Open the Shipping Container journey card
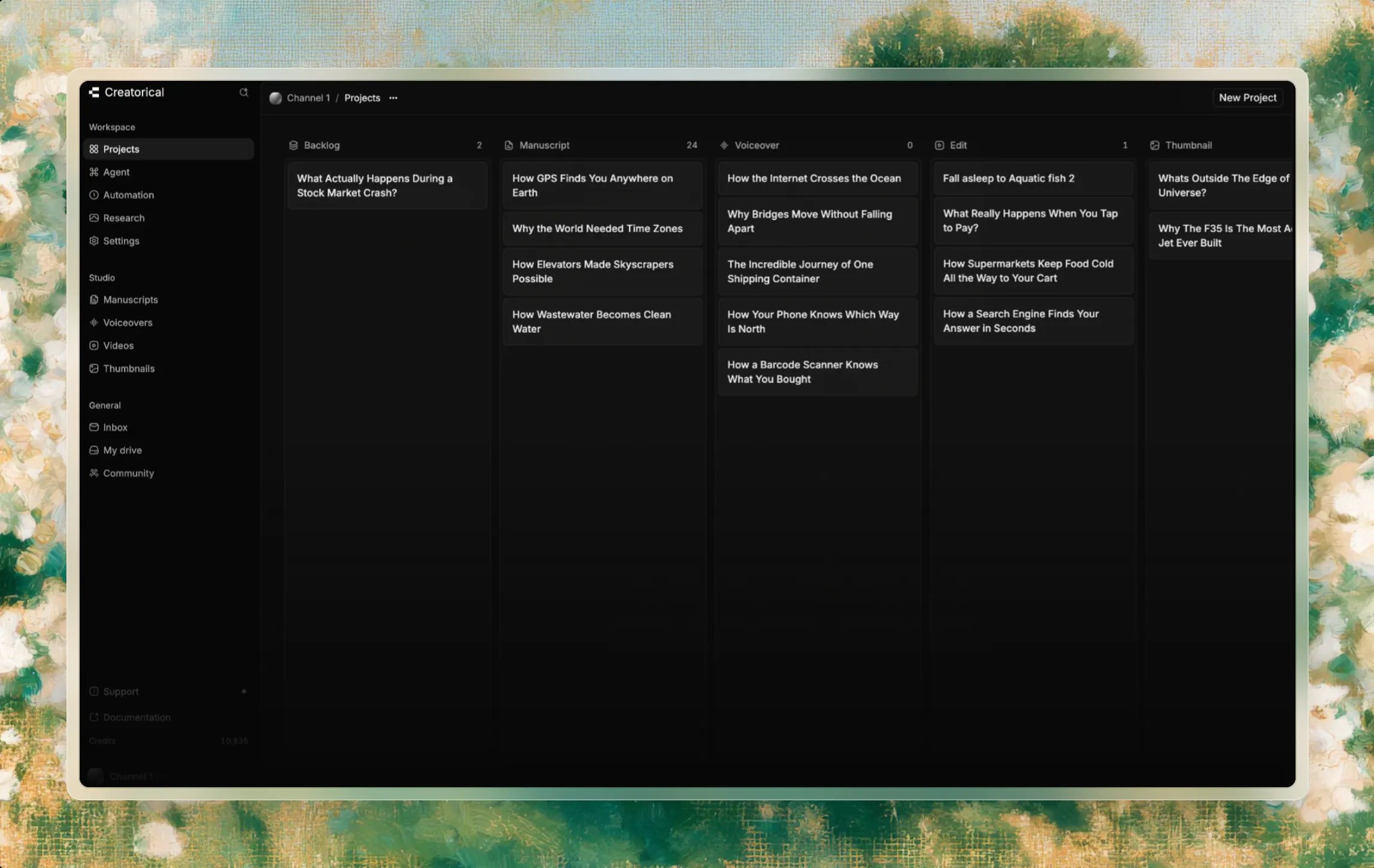This screenshot has width=1374, height=868. tap(818, 272)
